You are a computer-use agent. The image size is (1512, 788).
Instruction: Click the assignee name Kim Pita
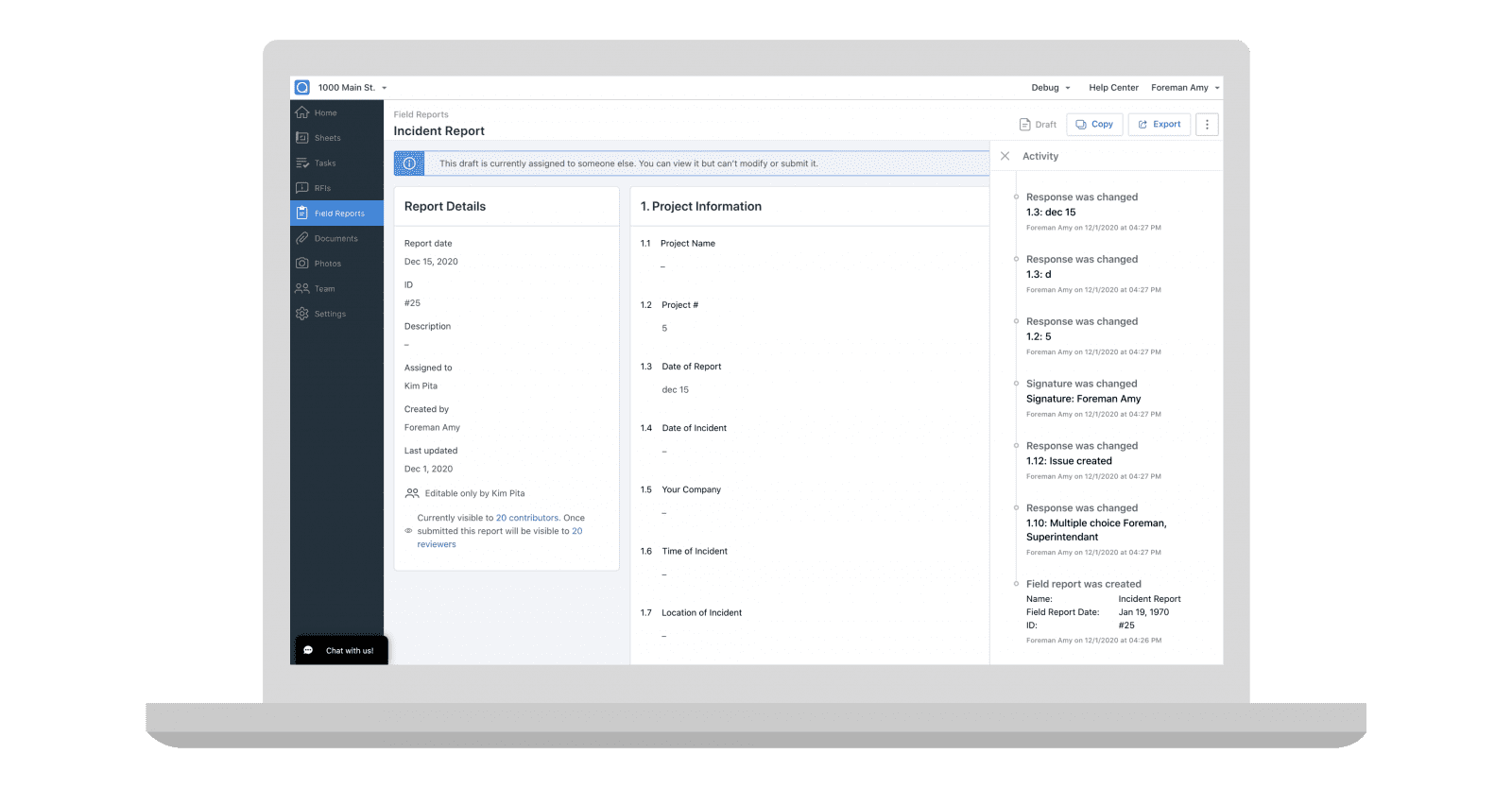point(421,386)
